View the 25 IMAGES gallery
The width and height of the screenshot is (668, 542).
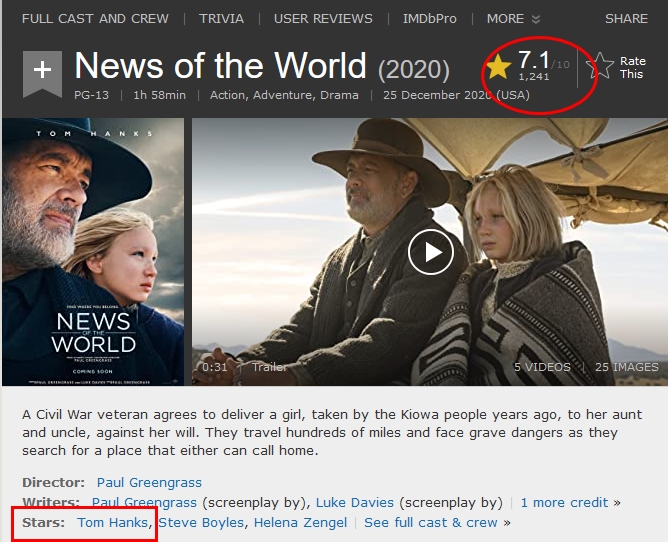[627, 367]
